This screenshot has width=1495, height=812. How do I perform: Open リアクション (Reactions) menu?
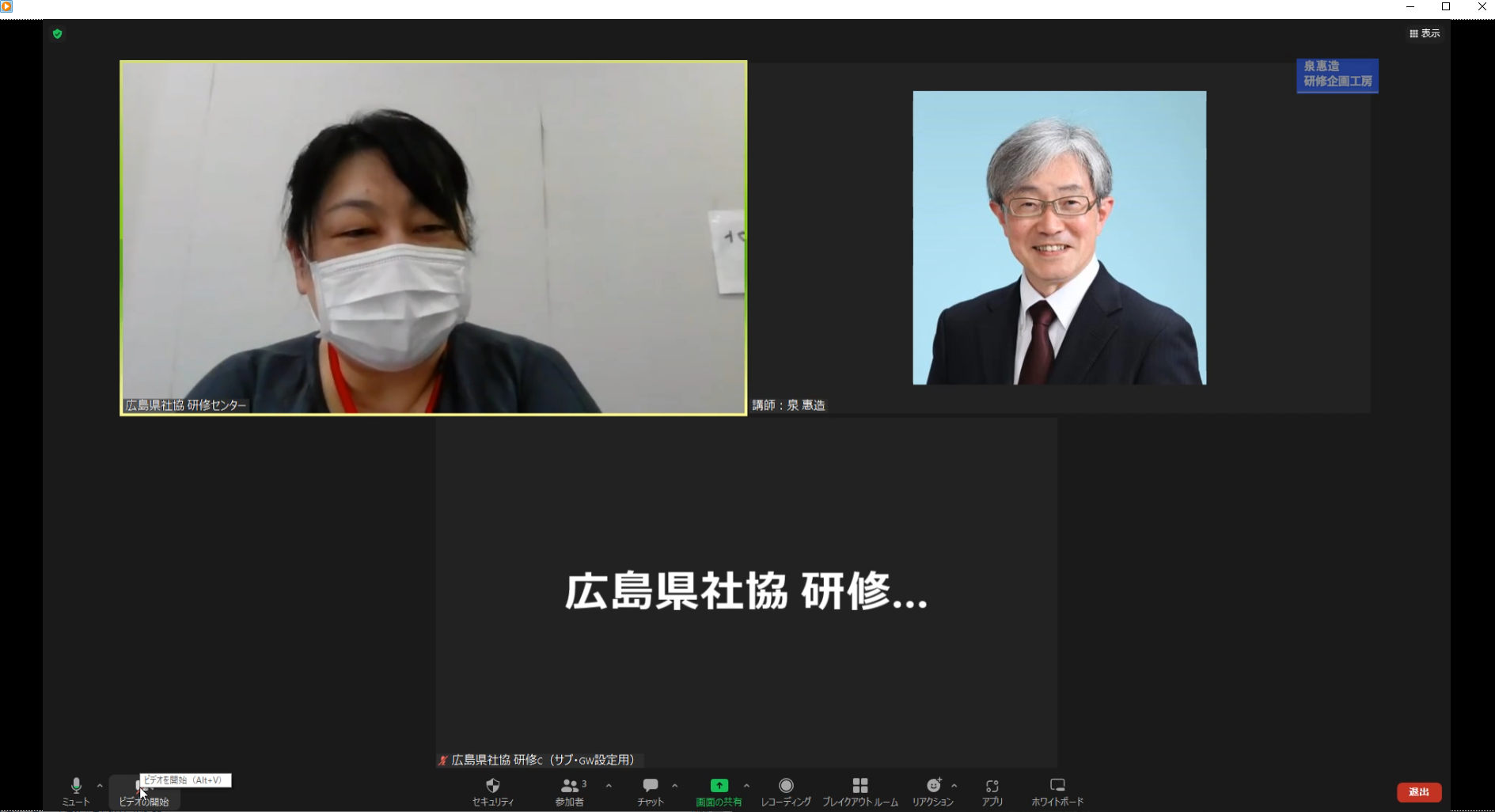tap(933, 791)
